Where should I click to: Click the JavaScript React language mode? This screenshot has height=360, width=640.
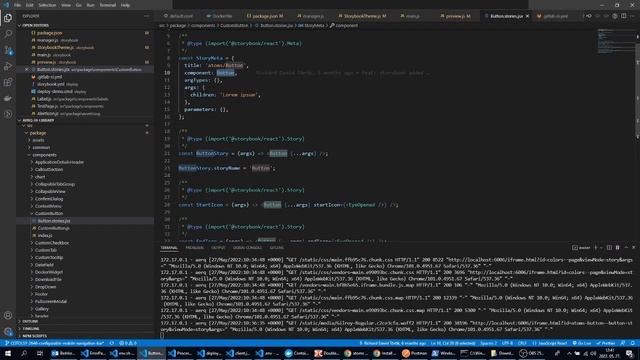(550, 343)
